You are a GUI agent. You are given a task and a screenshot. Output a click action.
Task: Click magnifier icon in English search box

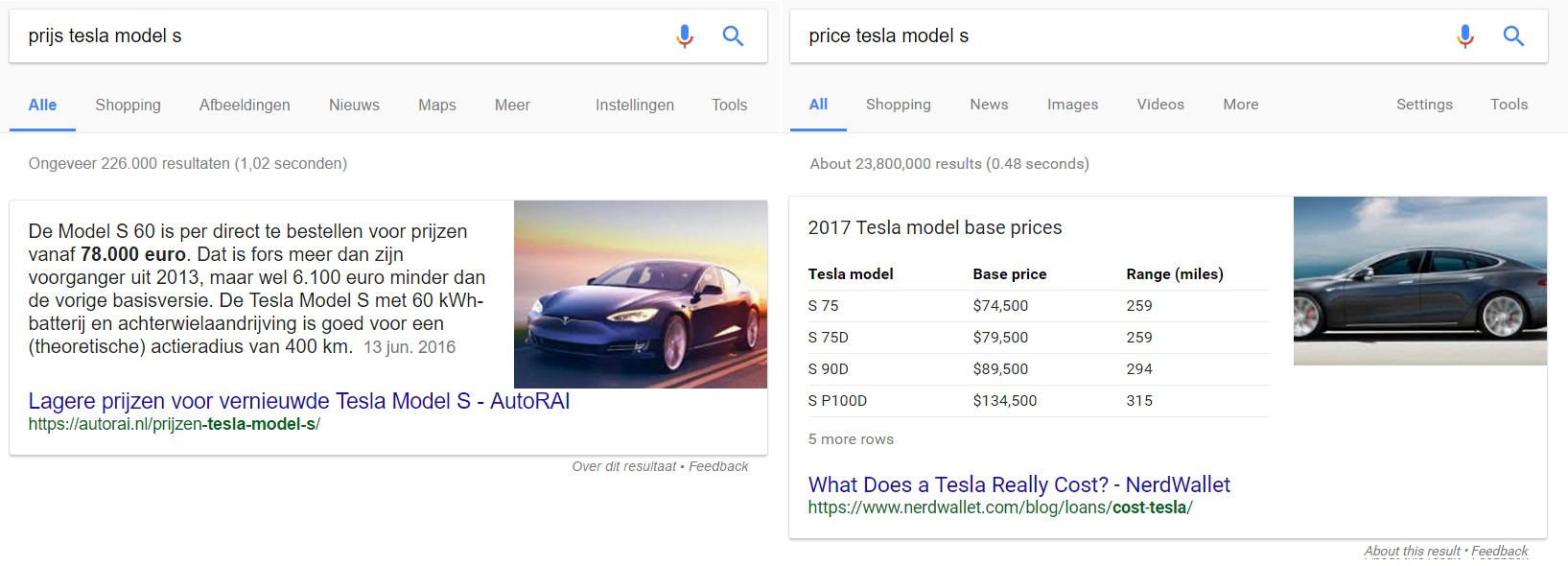coord(1514,36)
